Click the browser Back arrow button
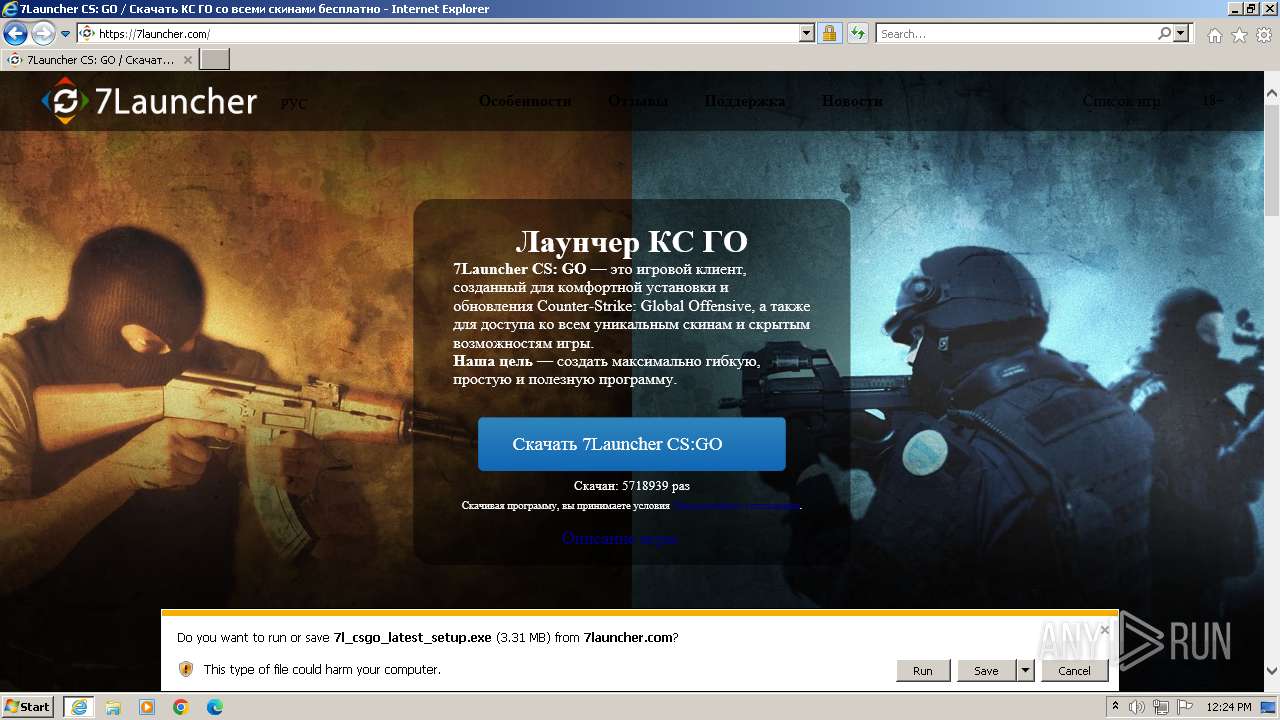1280x720 pixels. click(x=15, y=33)
